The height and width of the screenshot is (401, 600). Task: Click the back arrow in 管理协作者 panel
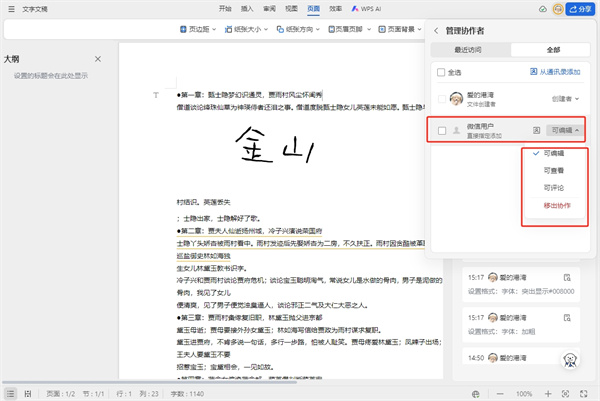[436, 31]
